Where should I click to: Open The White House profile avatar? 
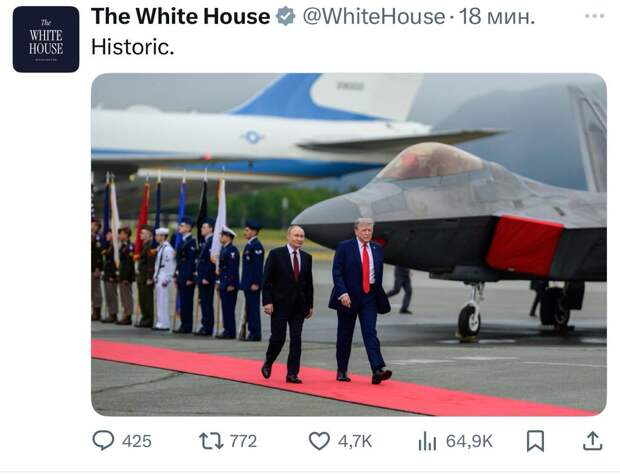[x=46, y=39]
